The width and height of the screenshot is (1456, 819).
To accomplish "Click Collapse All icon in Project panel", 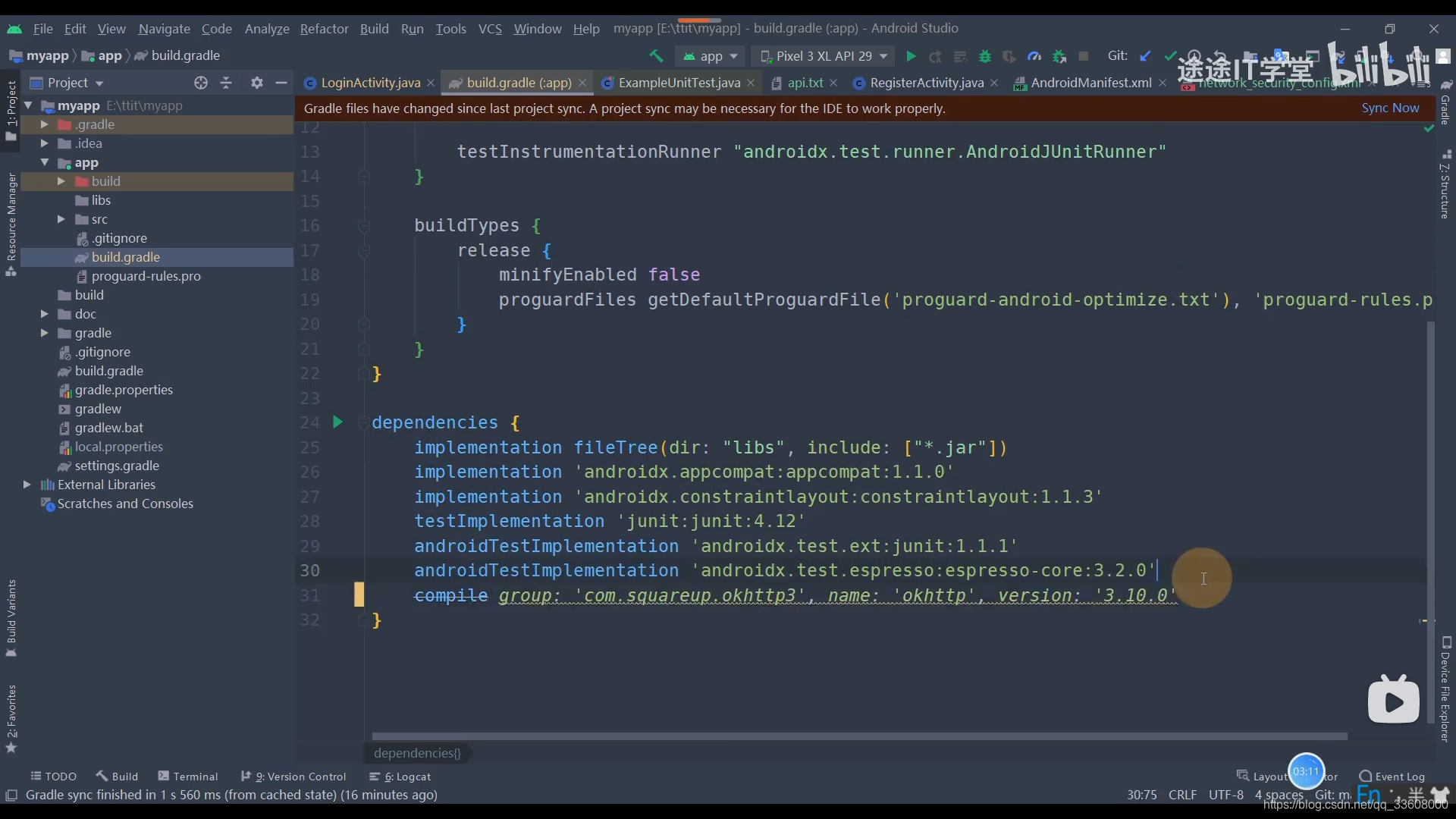I will 226,83.
